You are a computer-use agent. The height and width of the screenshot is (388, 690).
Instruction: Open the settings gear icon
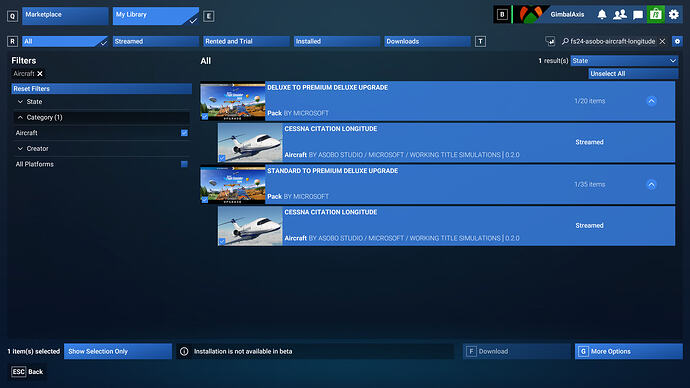[674, 15]
